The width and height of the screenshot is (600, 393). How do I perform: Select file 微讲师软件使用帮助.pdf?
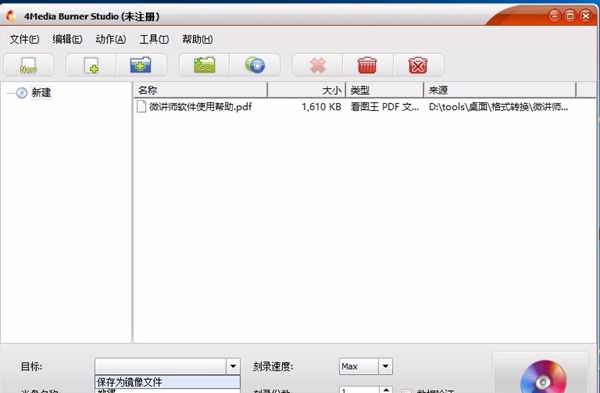pos(201,107)
